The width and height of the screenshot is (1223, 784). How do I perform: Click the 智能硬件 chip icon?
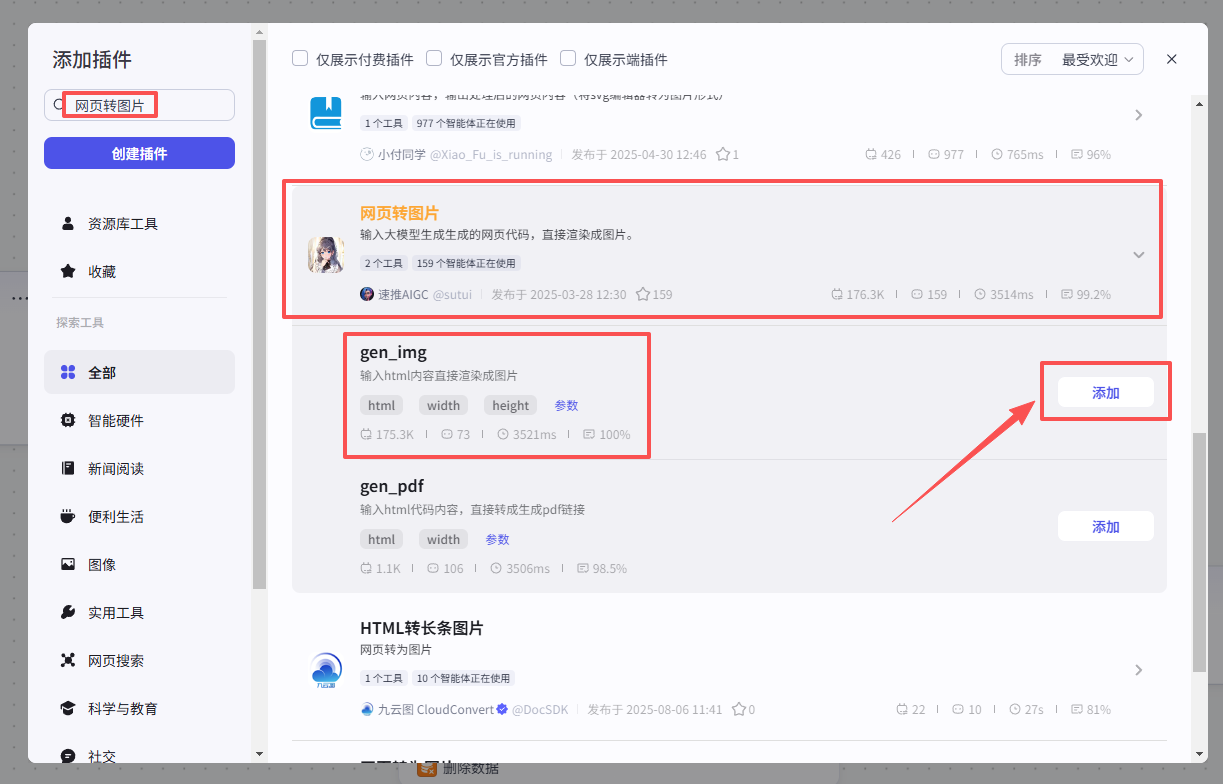tap(68, 420)
